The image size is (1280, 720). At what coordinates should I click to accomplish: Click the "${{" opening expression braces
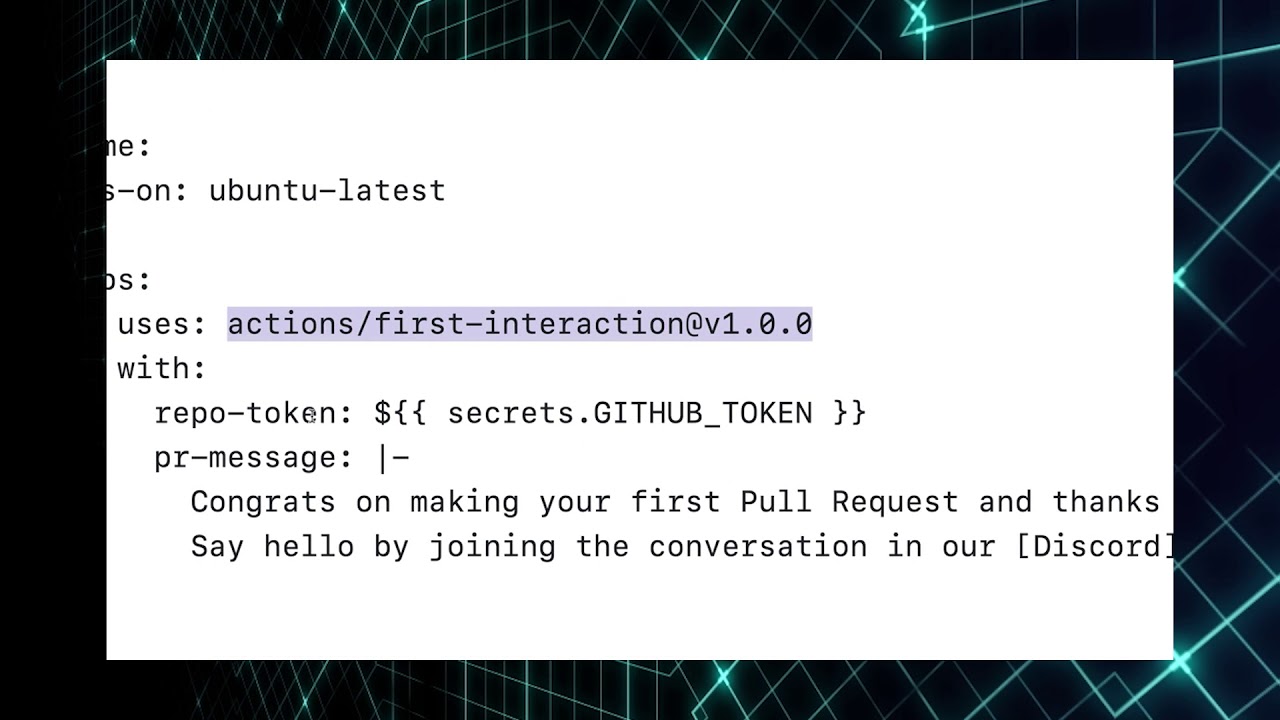[400, 413]
